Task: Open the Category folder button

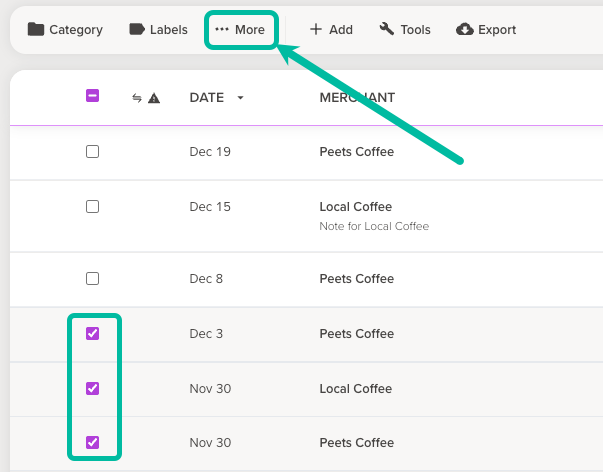Action: click(65, 30)
